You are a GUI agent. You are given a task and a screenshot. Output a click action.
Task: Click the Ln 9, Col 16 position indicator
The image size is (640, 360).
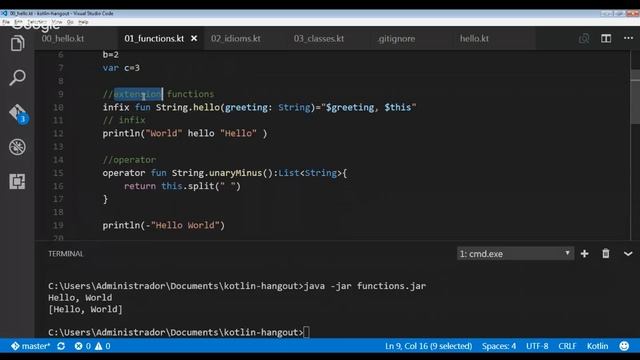pos(428,346)
